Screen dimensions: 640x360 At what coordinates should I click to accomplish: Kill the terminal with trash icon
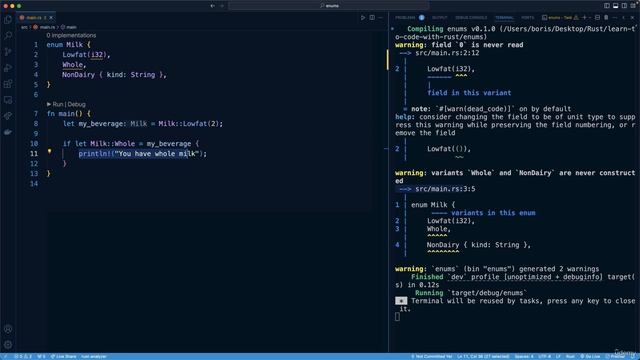coord(606,18)
